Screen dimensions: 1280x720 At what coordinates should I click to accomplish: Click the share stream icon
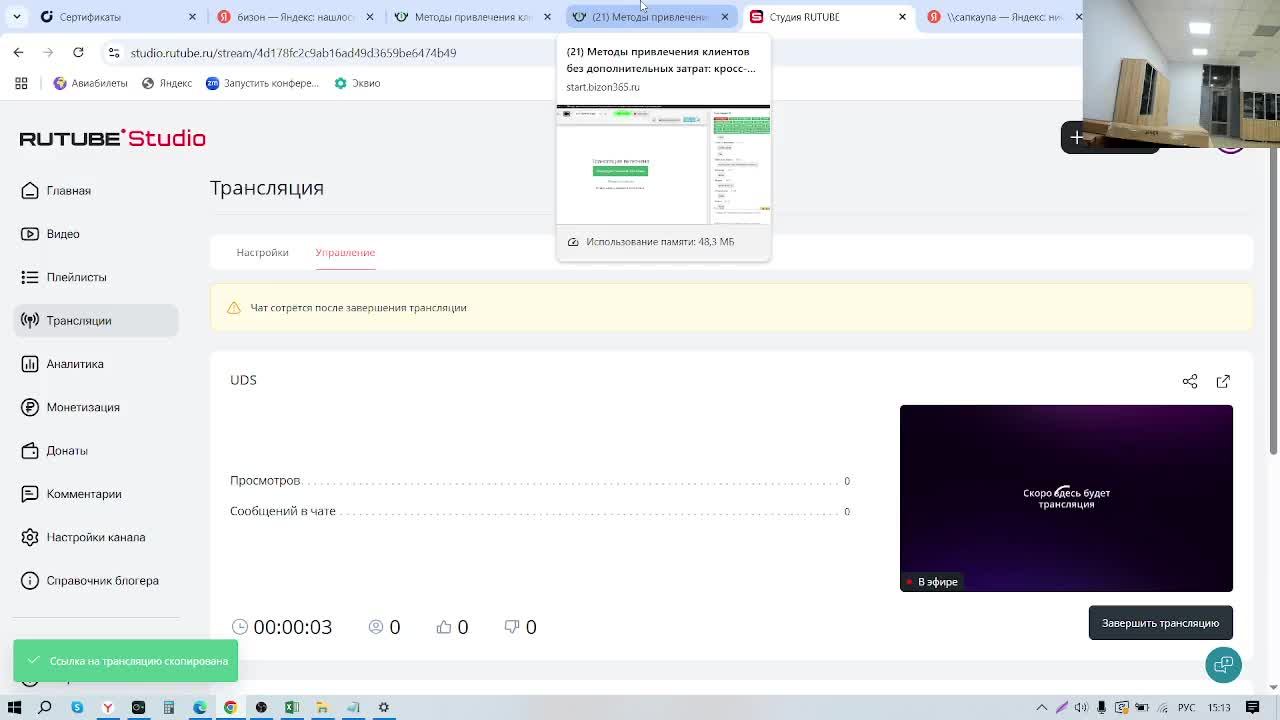(1190, 381)
